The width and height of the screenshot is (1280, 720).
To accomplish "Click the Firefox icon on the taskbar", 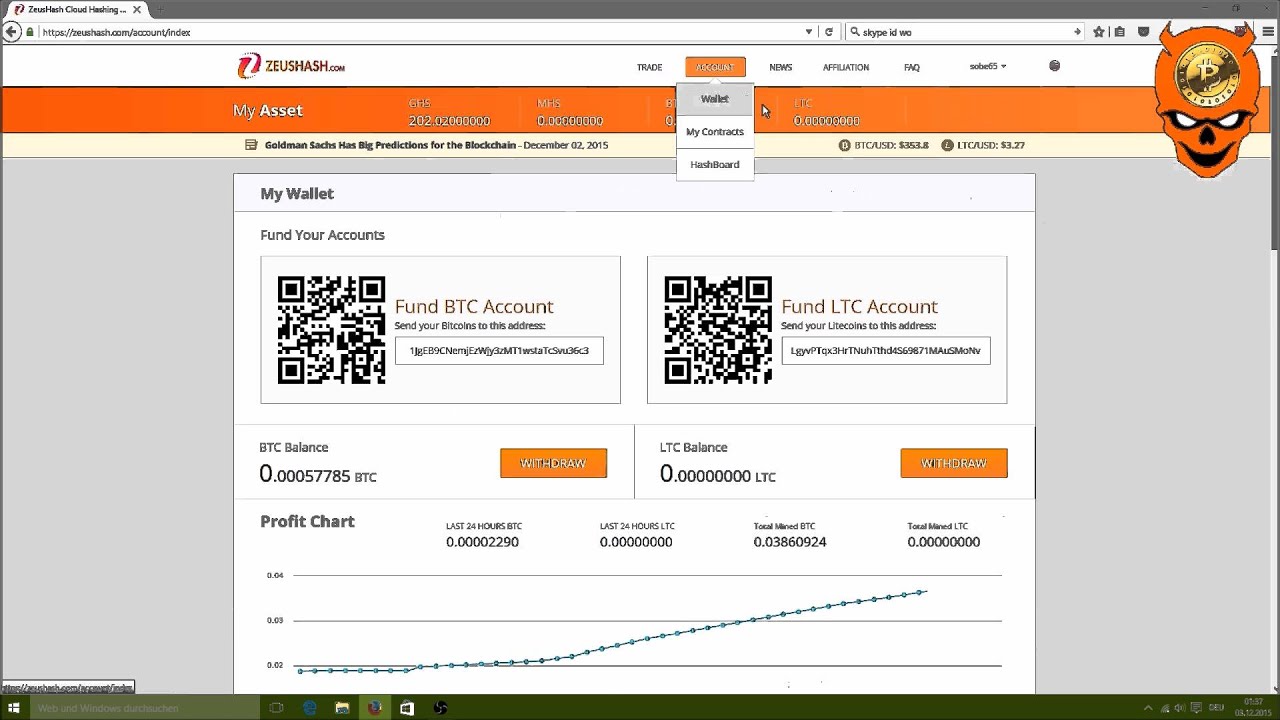I will click(x=375, y=708).
